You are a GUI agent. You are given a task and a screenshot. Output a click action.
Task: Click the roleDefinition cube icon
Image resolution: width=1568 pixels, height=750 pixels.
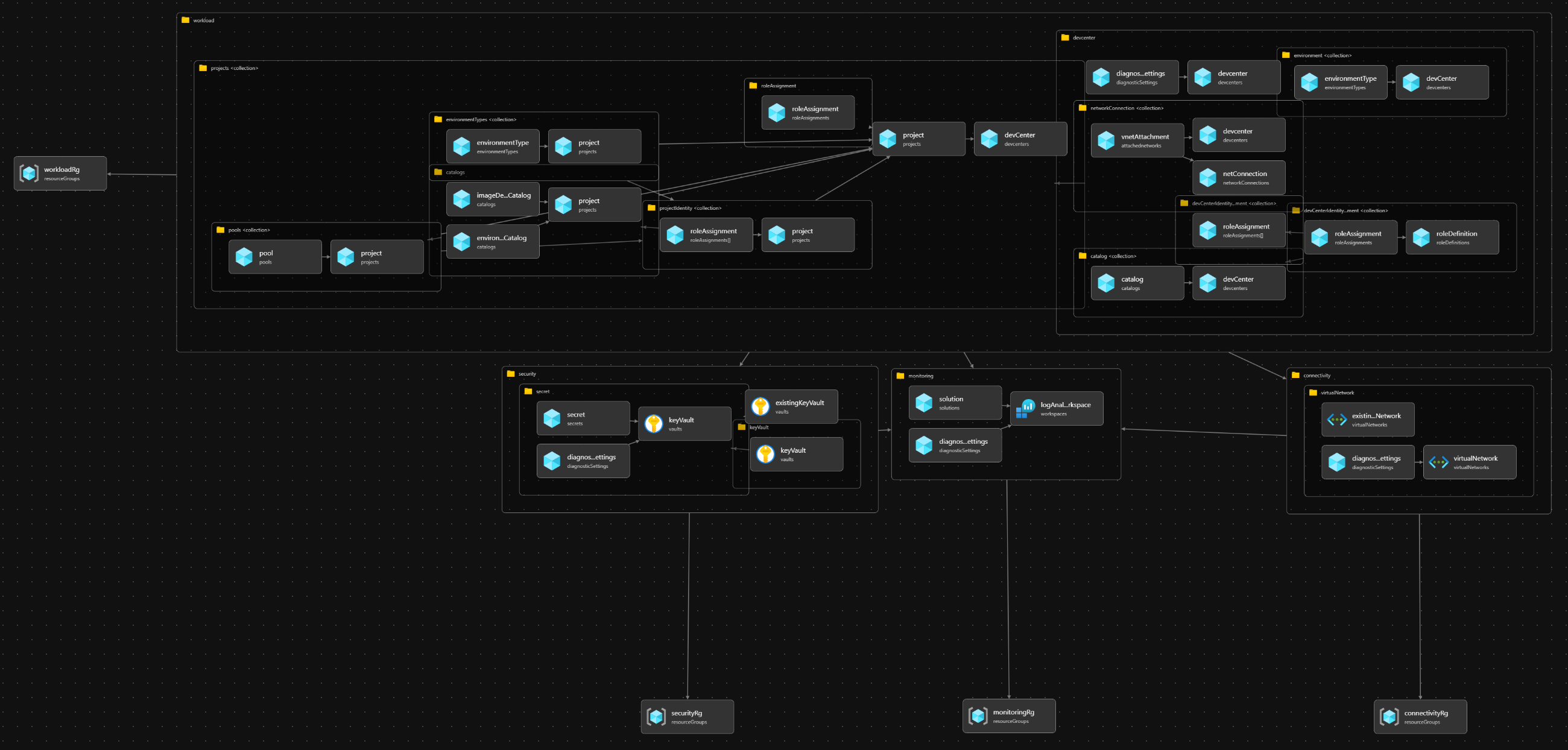point(1421,237)
